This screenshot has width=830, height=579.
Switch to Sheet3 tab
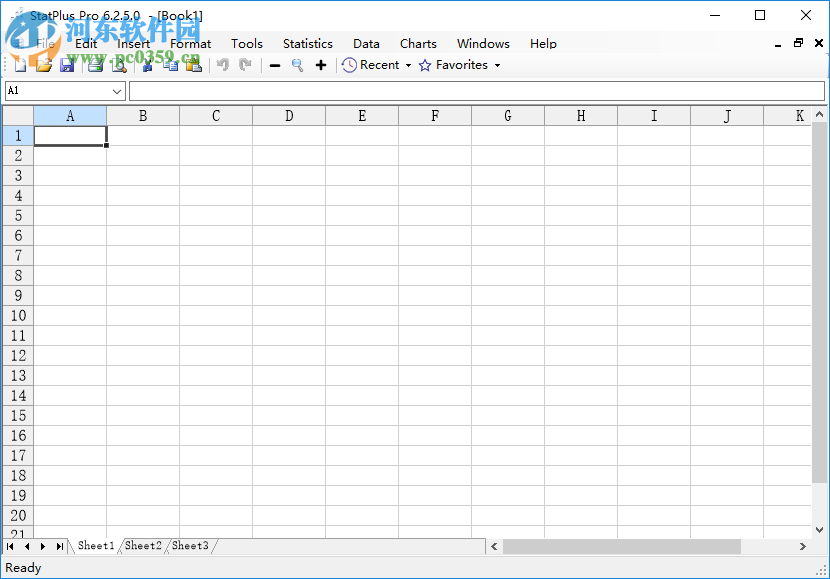[190, 546]
